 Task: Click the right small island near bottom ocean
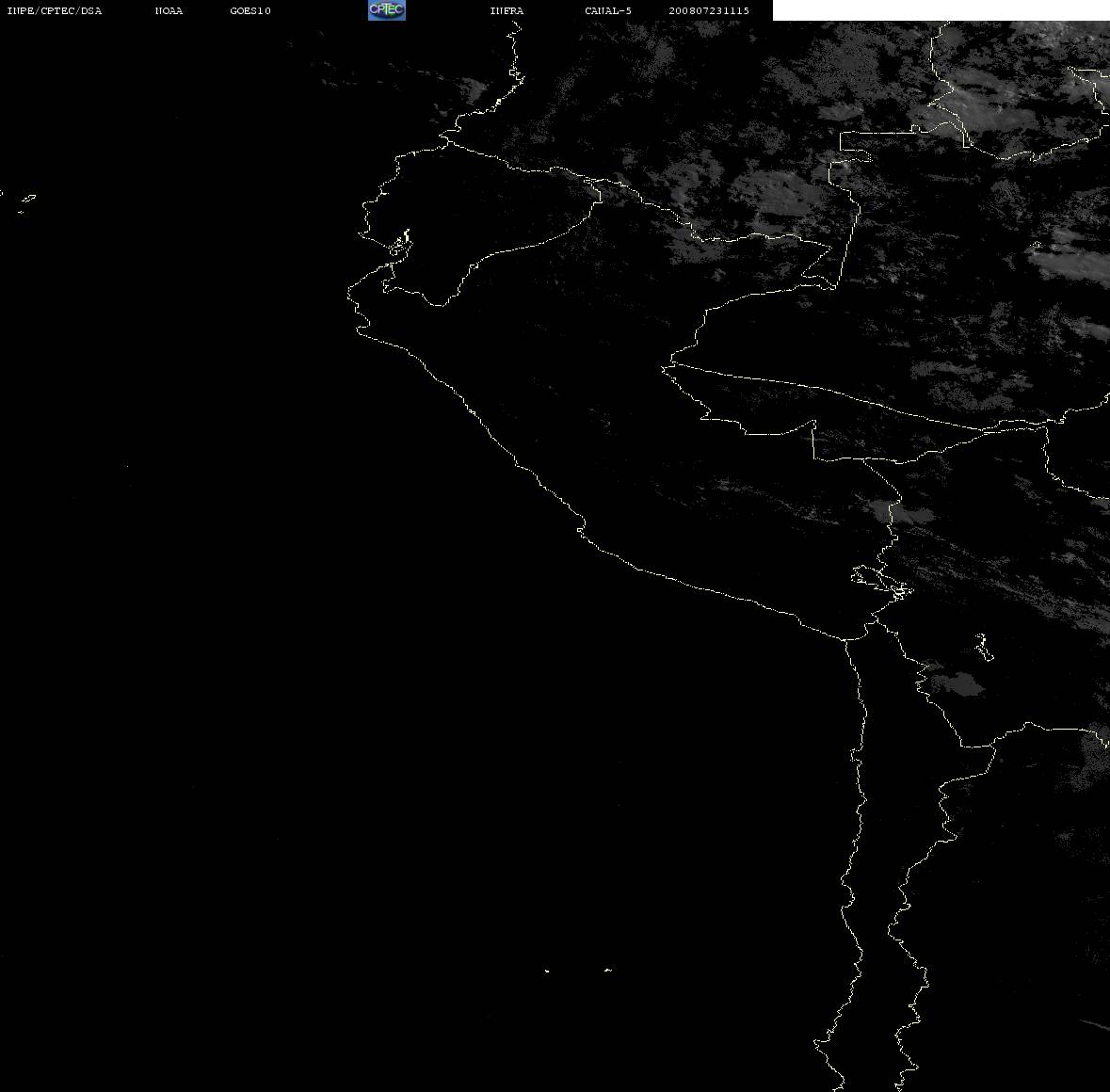coord(608,970)
